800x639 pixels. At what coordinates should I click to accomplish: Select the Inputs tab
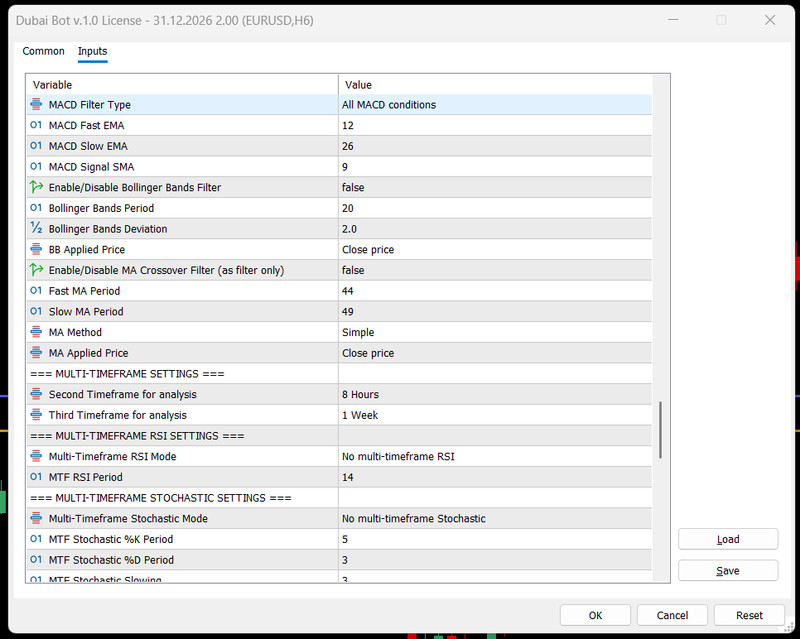tap(92, 51)
